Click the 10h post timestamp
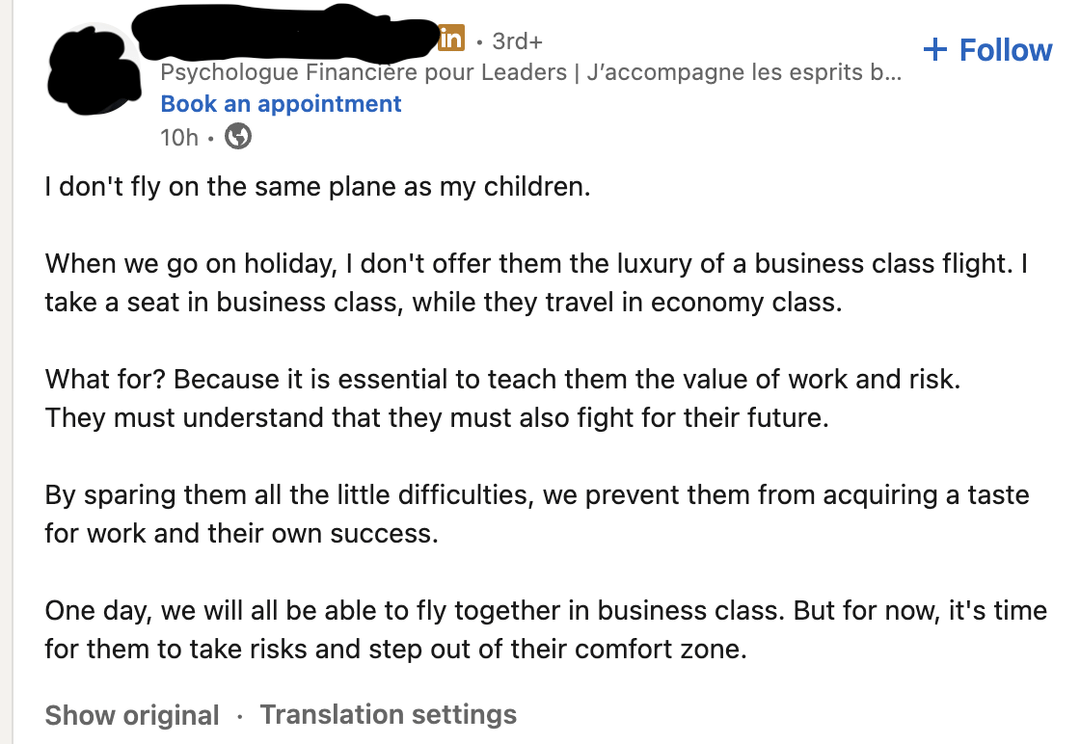 [179, 137]
